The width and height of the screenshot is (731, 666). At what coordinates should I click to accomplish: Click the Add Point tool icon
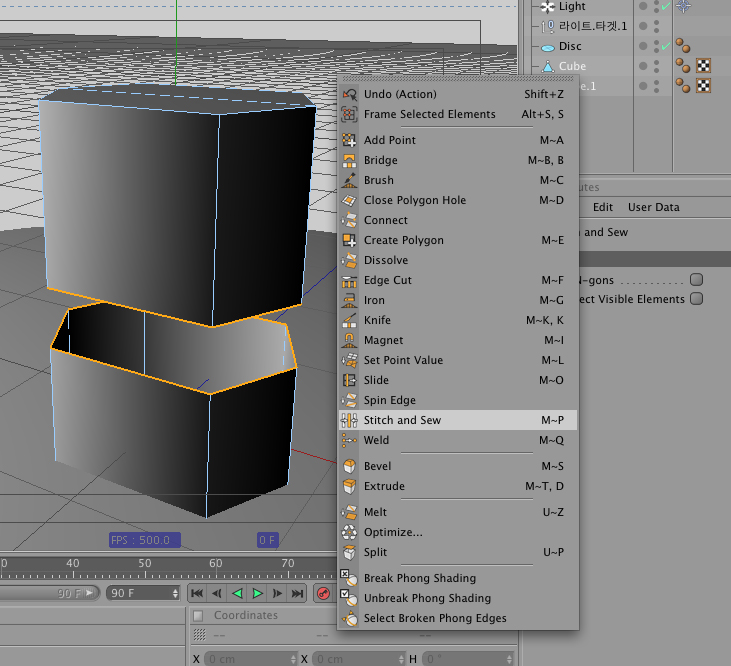click(349, 140)
